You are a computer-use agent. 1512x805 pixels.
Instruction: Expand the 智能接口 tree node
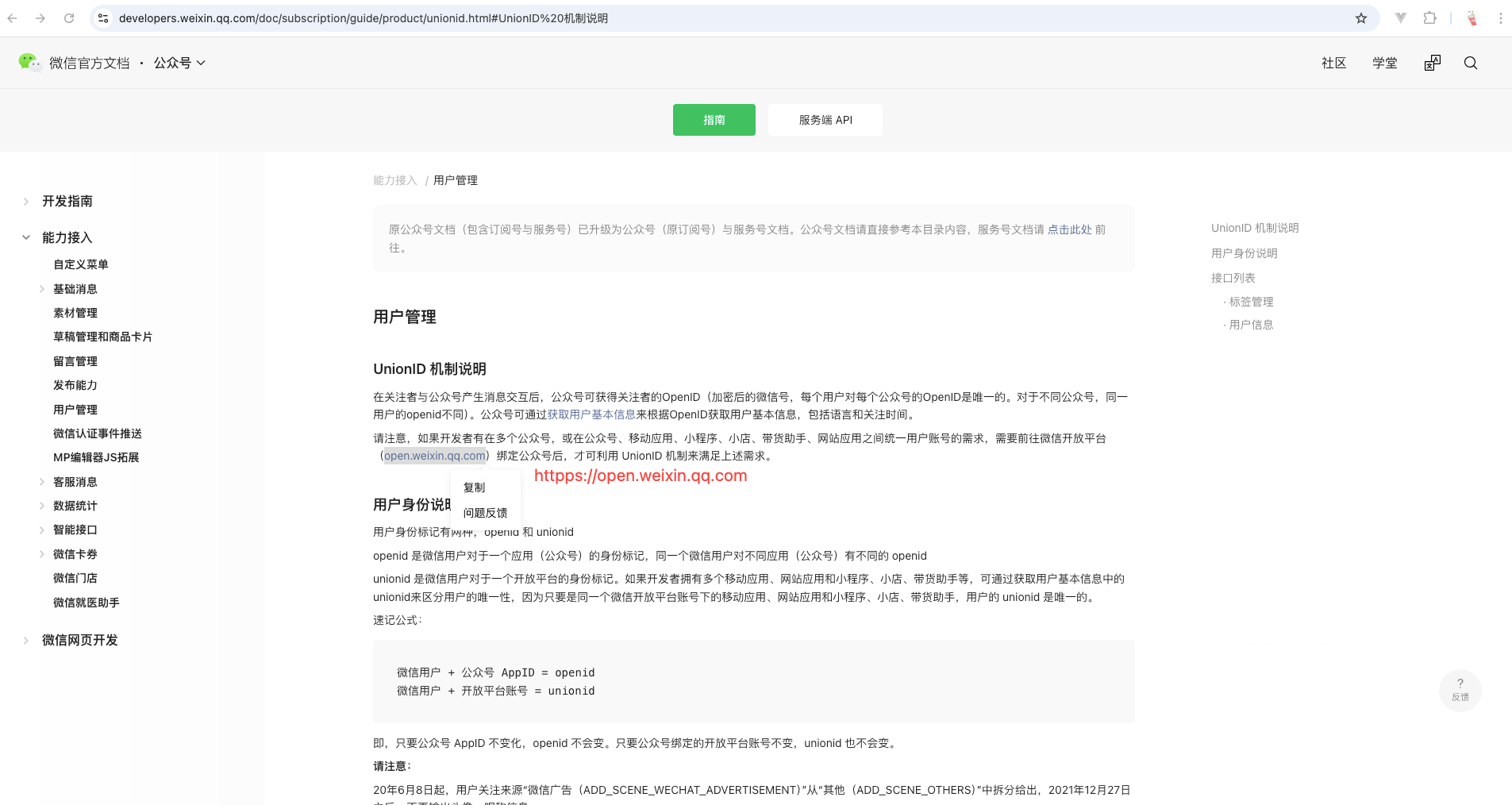(x=42, y=530)
